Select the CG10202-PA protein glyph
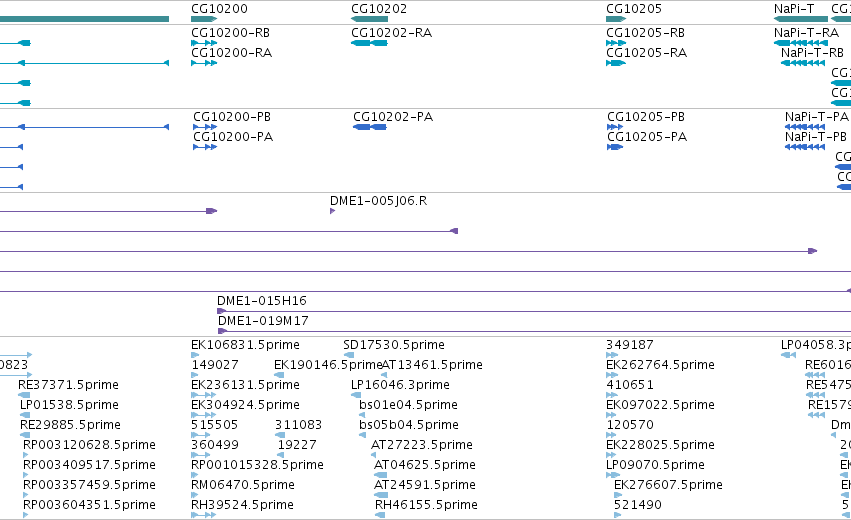 tap(370, 127)
